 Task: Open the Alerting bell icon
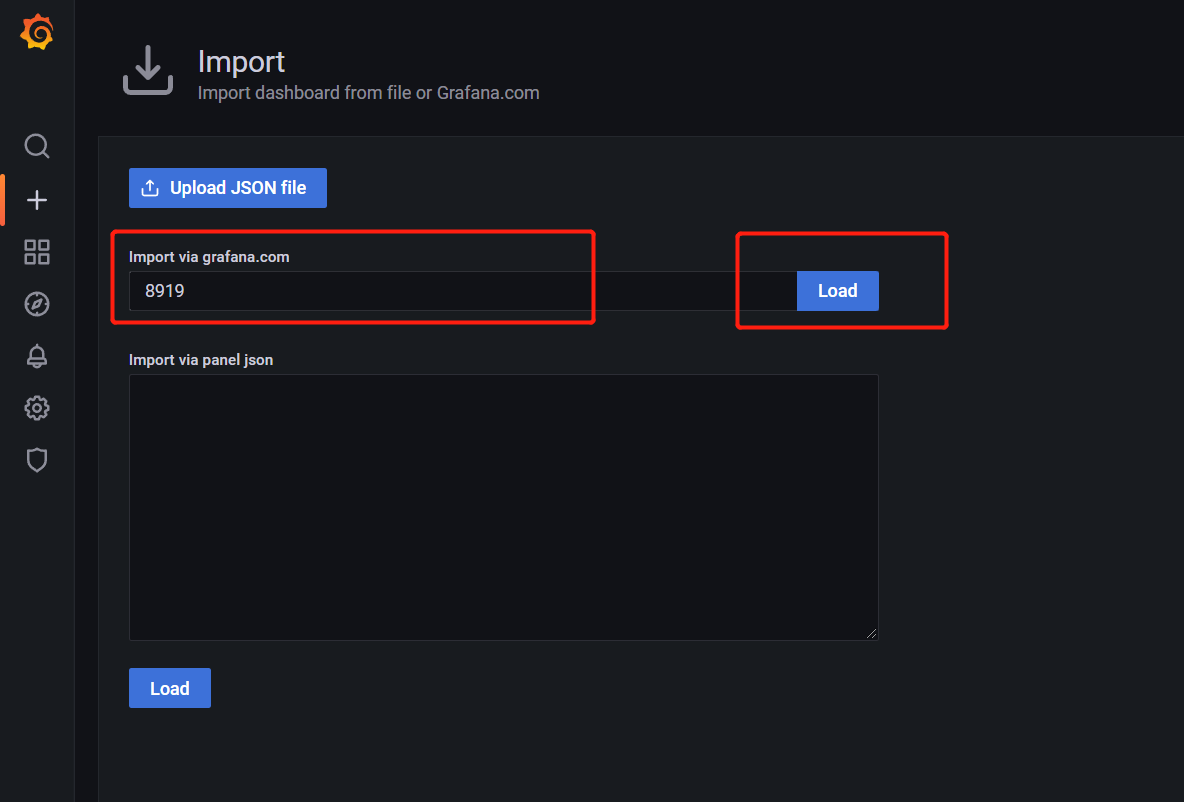tap(37, 356)
